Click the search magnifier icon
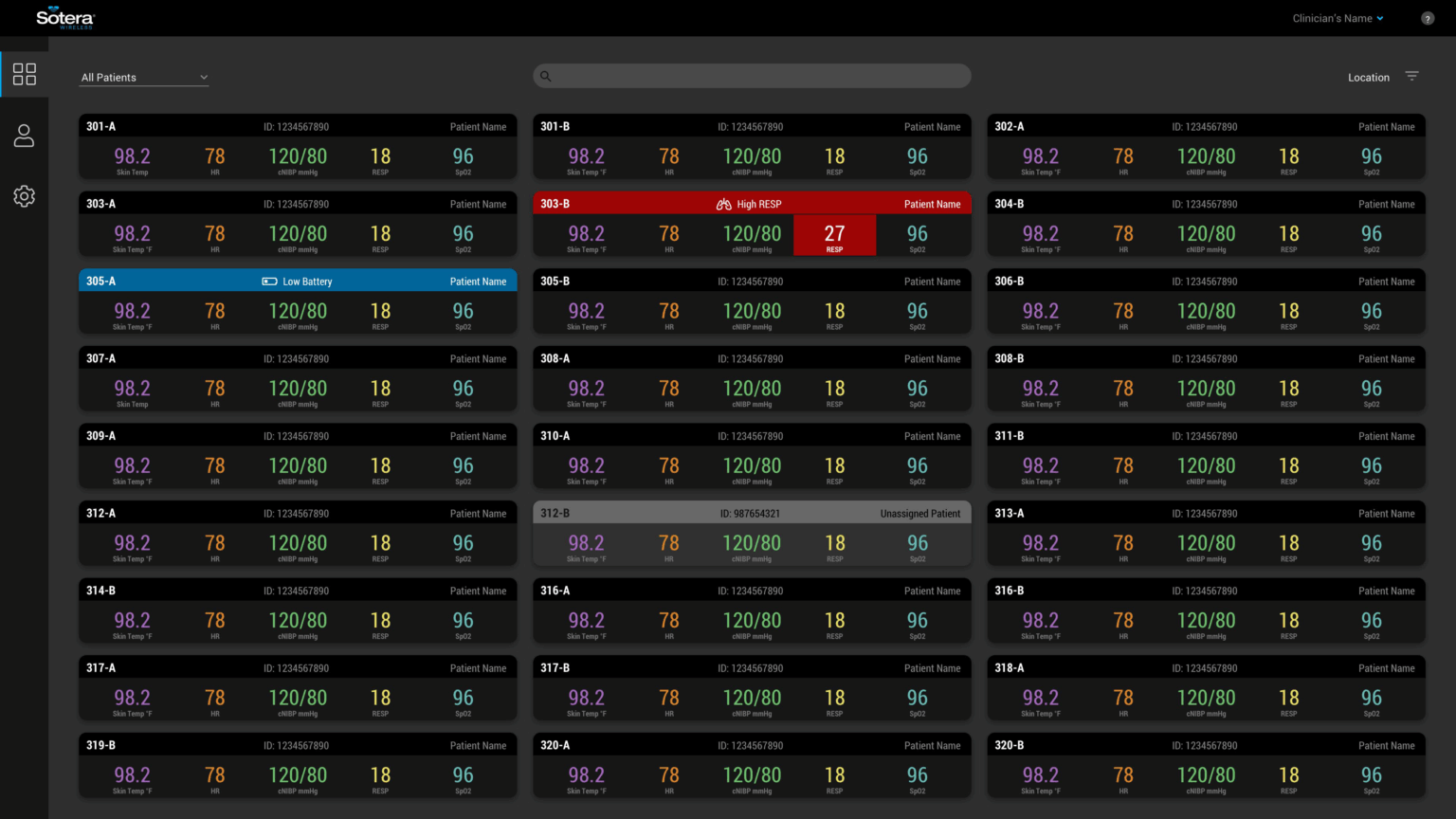 [x=546, y=77]
